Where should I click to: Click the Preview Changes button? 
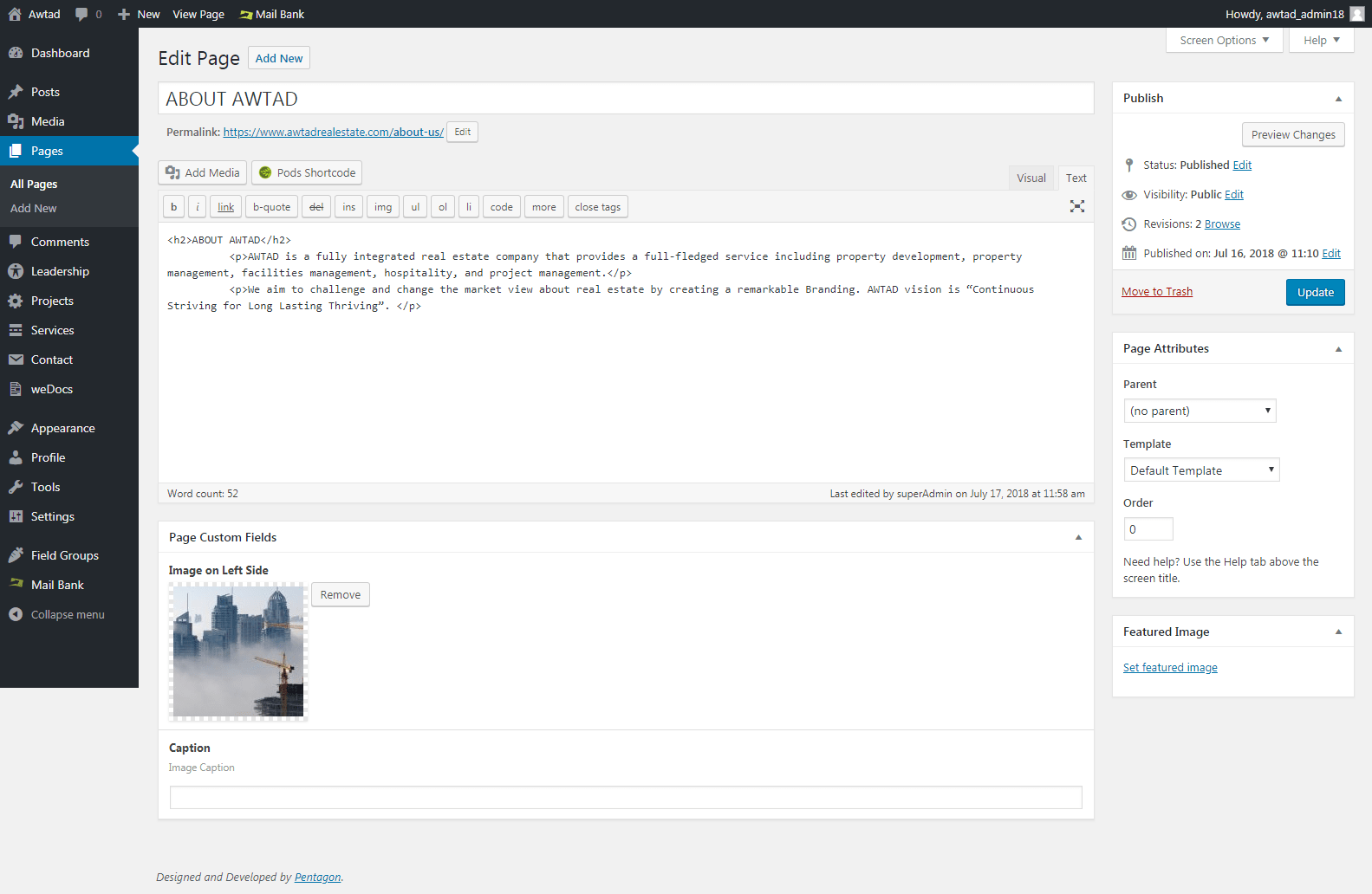pyautogui.click(x=1293, y=134)
